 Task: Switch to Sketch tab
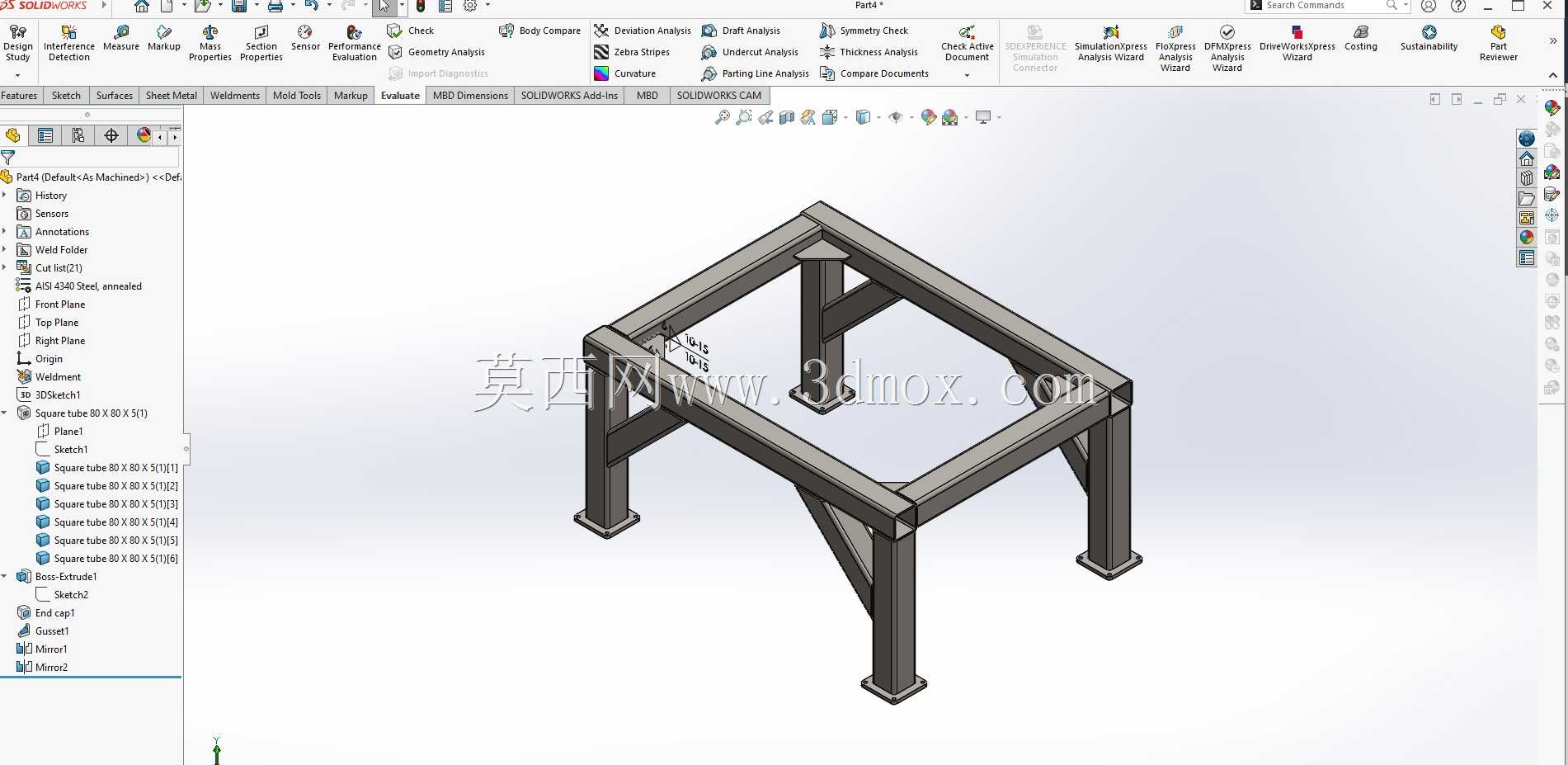click(66, 96)
